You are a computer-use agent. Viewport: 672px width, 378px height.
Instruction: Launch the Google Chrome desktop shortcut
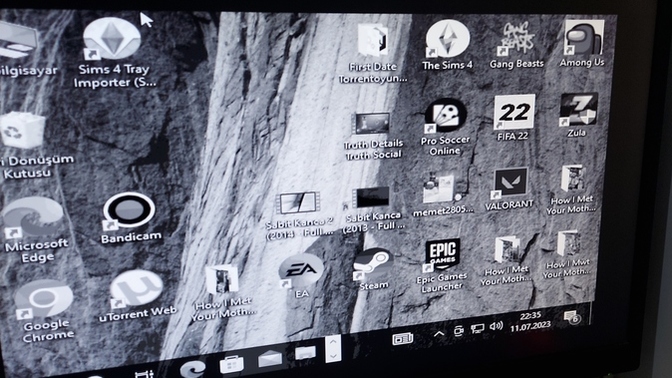point(45,310)
